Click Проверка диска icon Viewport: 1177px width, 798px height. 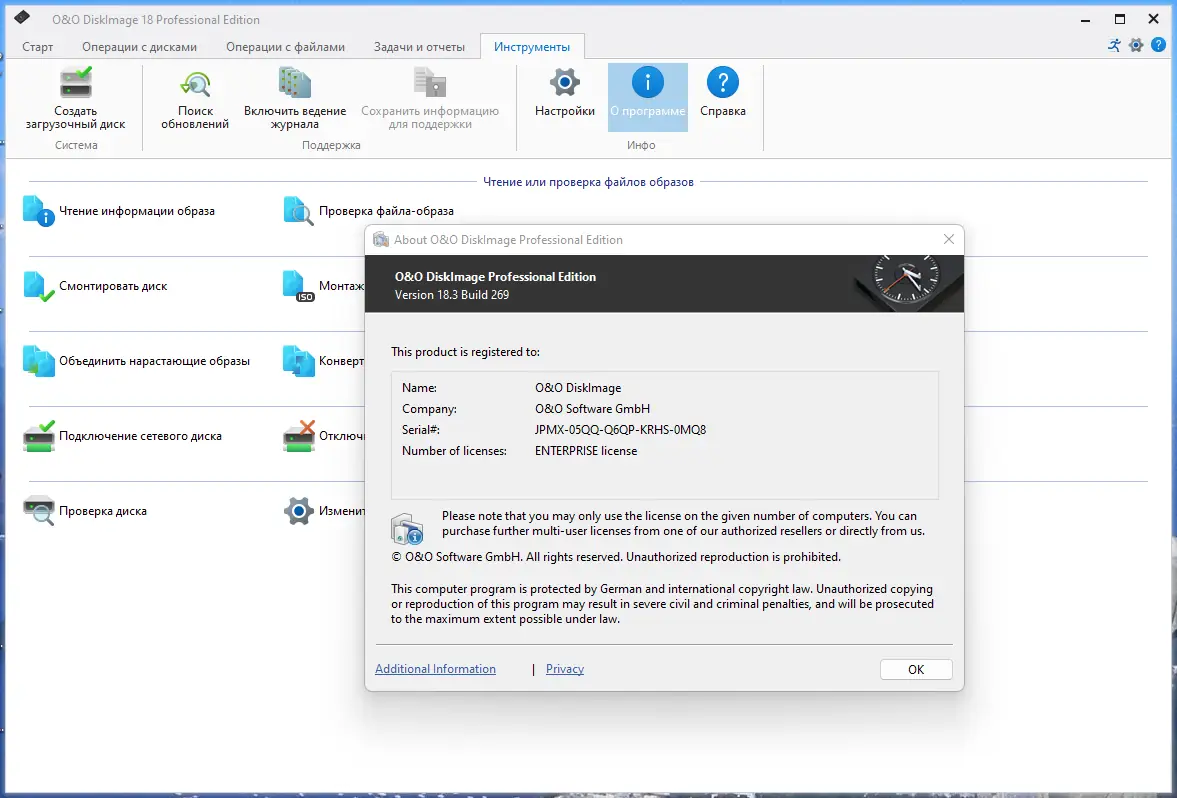click(38, 510)
